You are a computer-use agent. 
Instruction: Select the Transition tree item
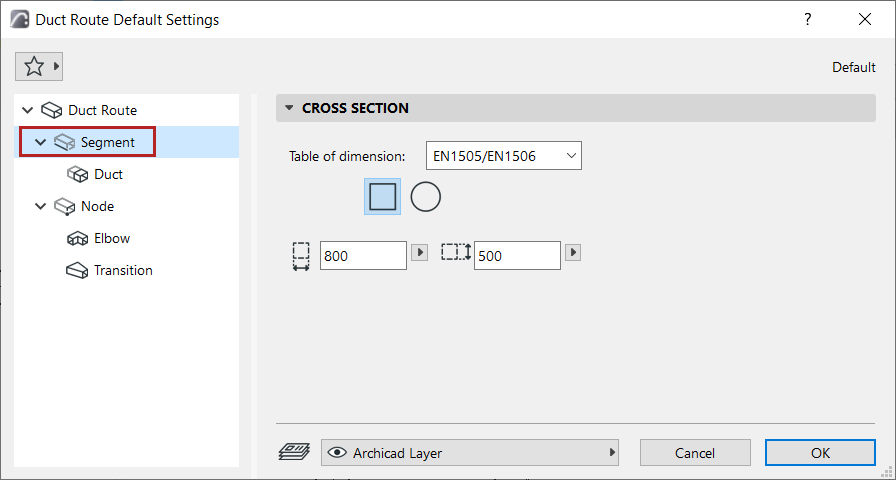click(123, 270)
